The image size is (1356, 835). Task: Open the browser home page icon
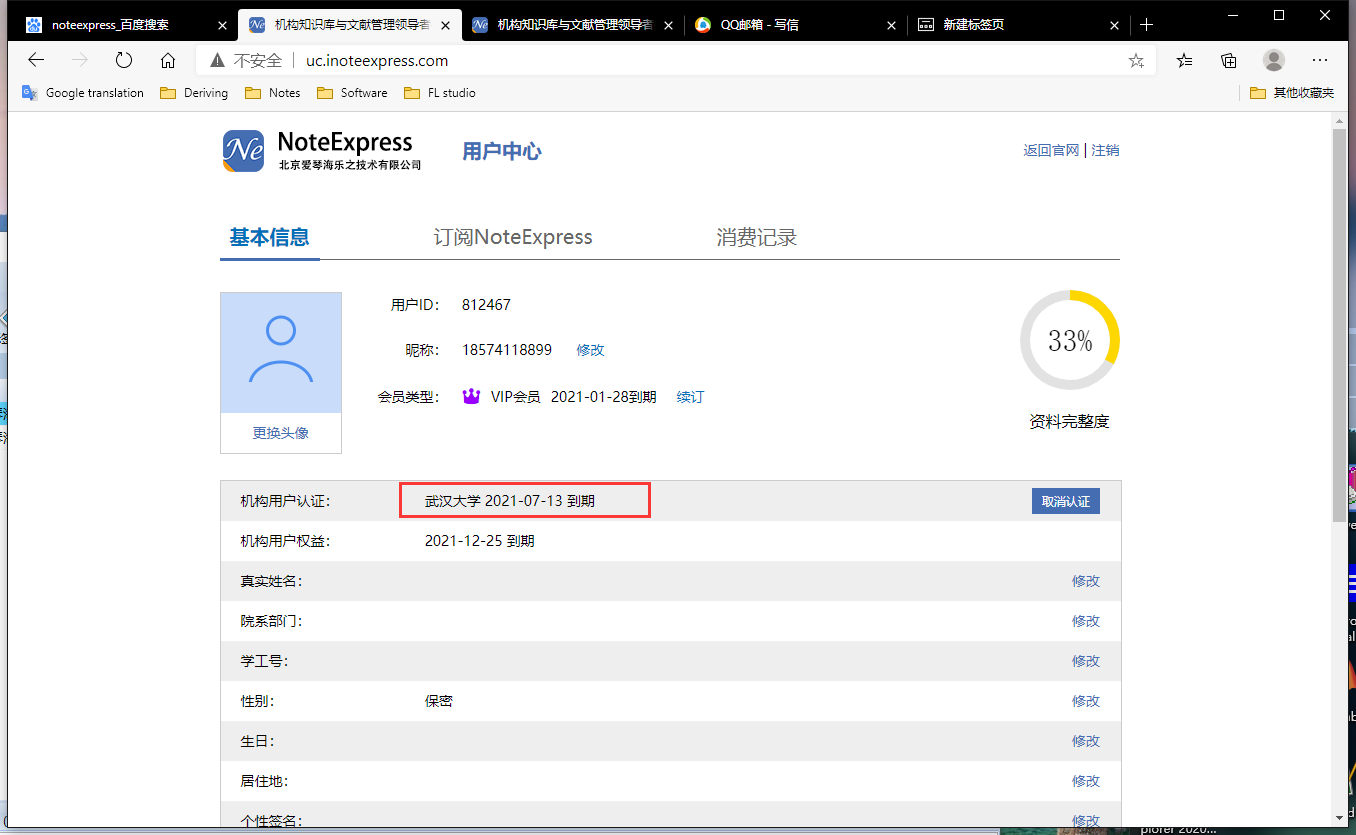[168, 60]
